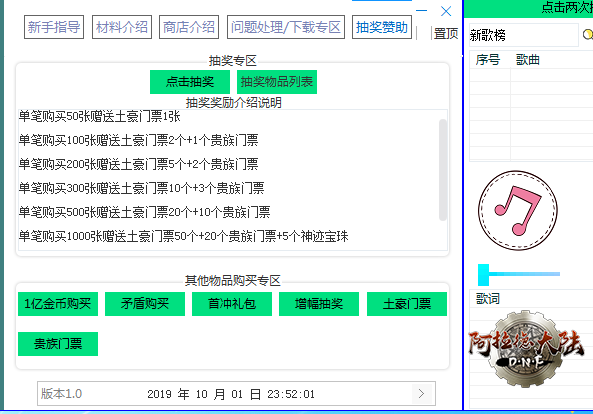The width and height of the screenshot is (593, 414).
Task: Open the 抽奖物品列表 button
Action: 277,82
